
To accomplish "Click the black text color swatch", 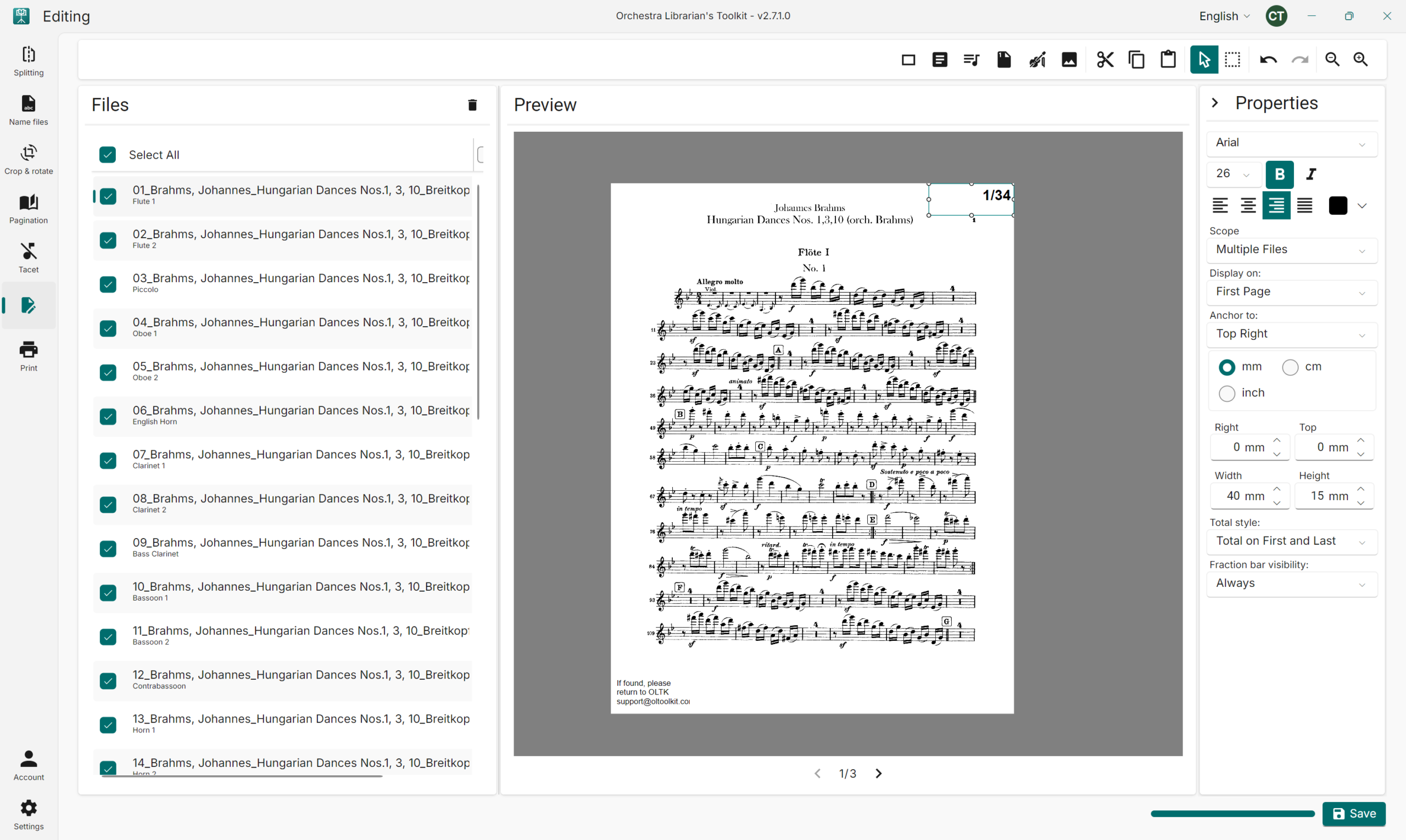I will (x=1338, y=206).
